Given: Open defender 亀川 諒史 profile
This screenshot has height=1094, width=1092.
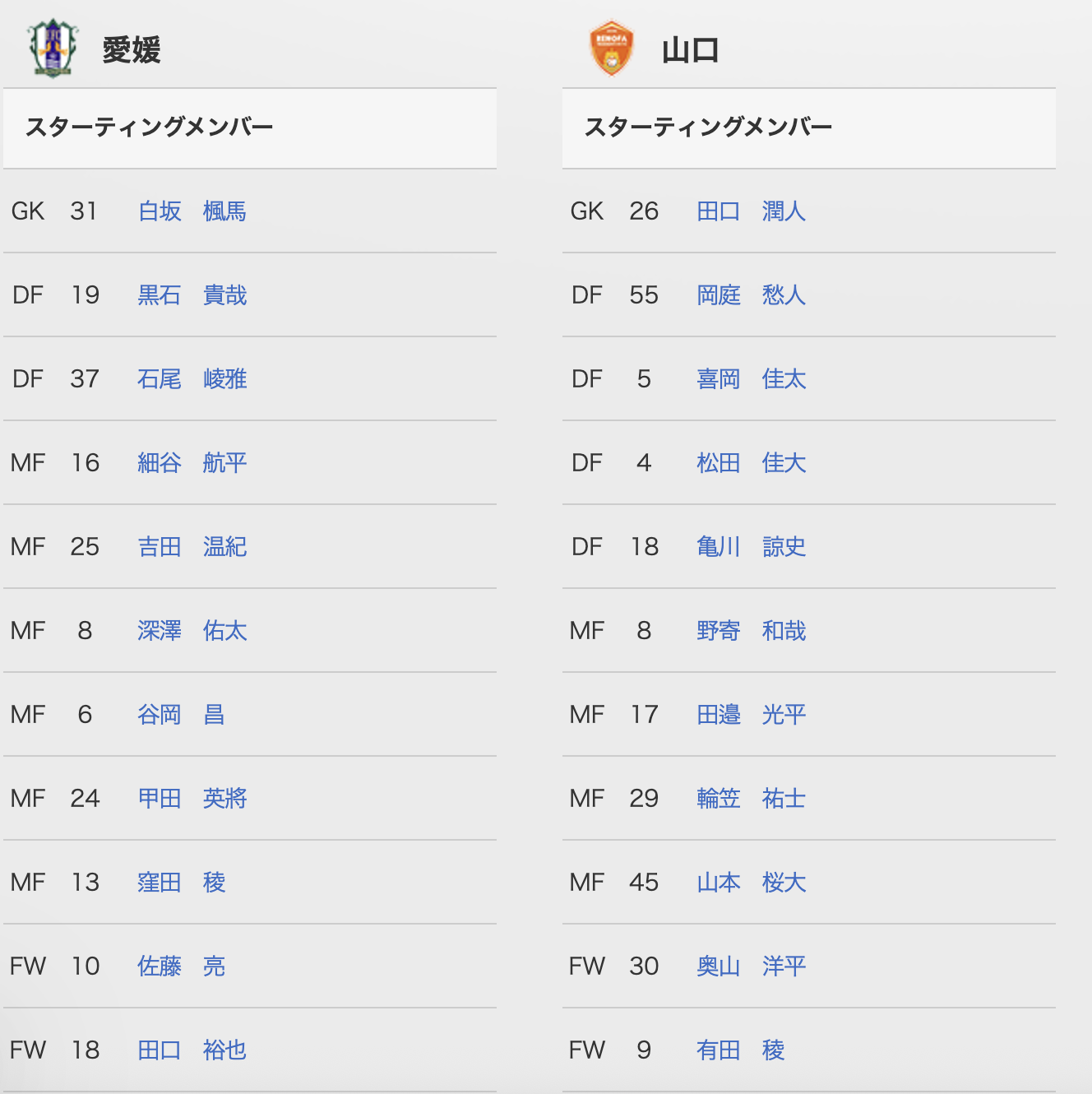Looking at the screenshot, I should [x=751, y=547].
